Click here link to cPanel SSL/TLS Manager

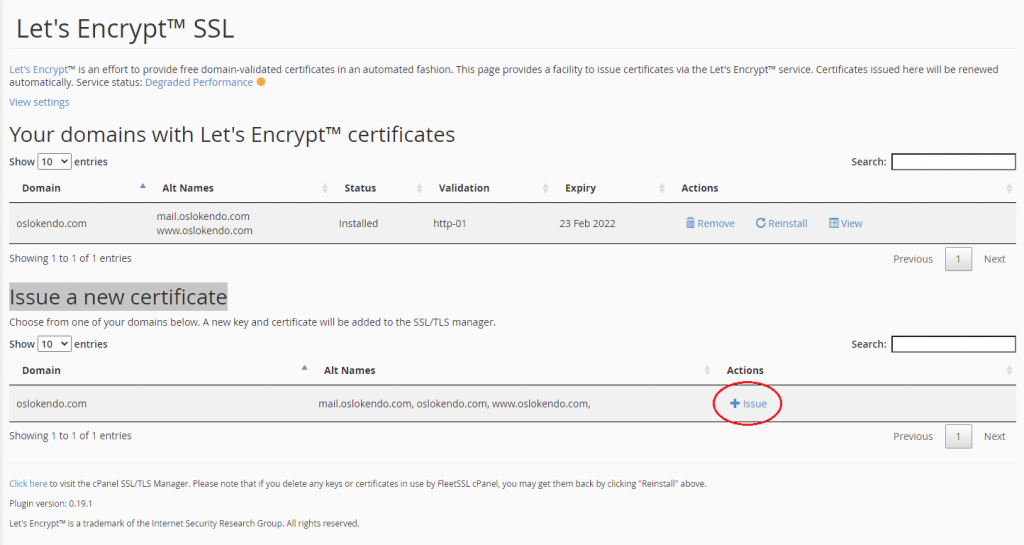point(28,483)
